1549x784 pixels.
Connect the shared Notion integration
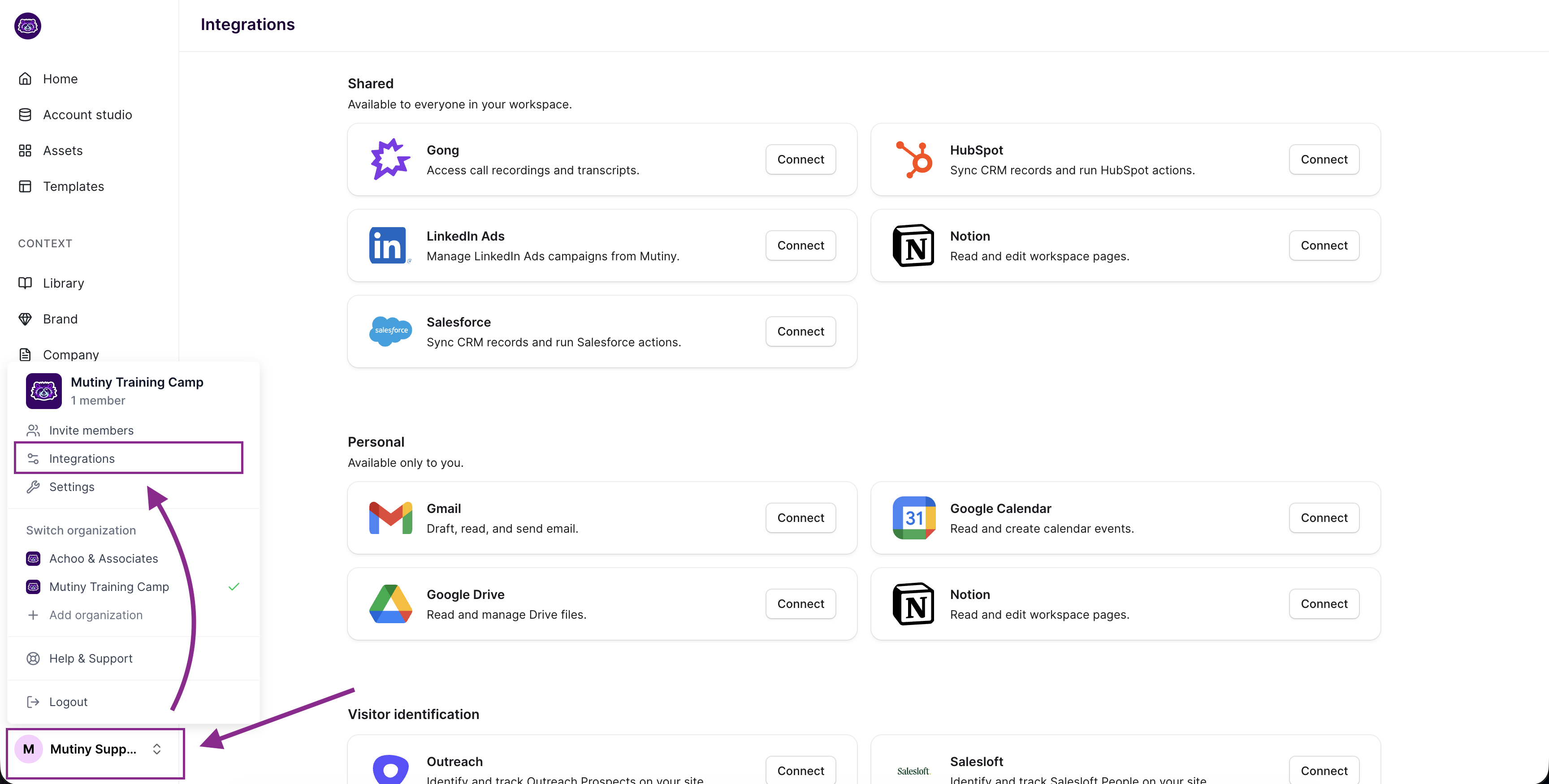[x=1324, y=246]
